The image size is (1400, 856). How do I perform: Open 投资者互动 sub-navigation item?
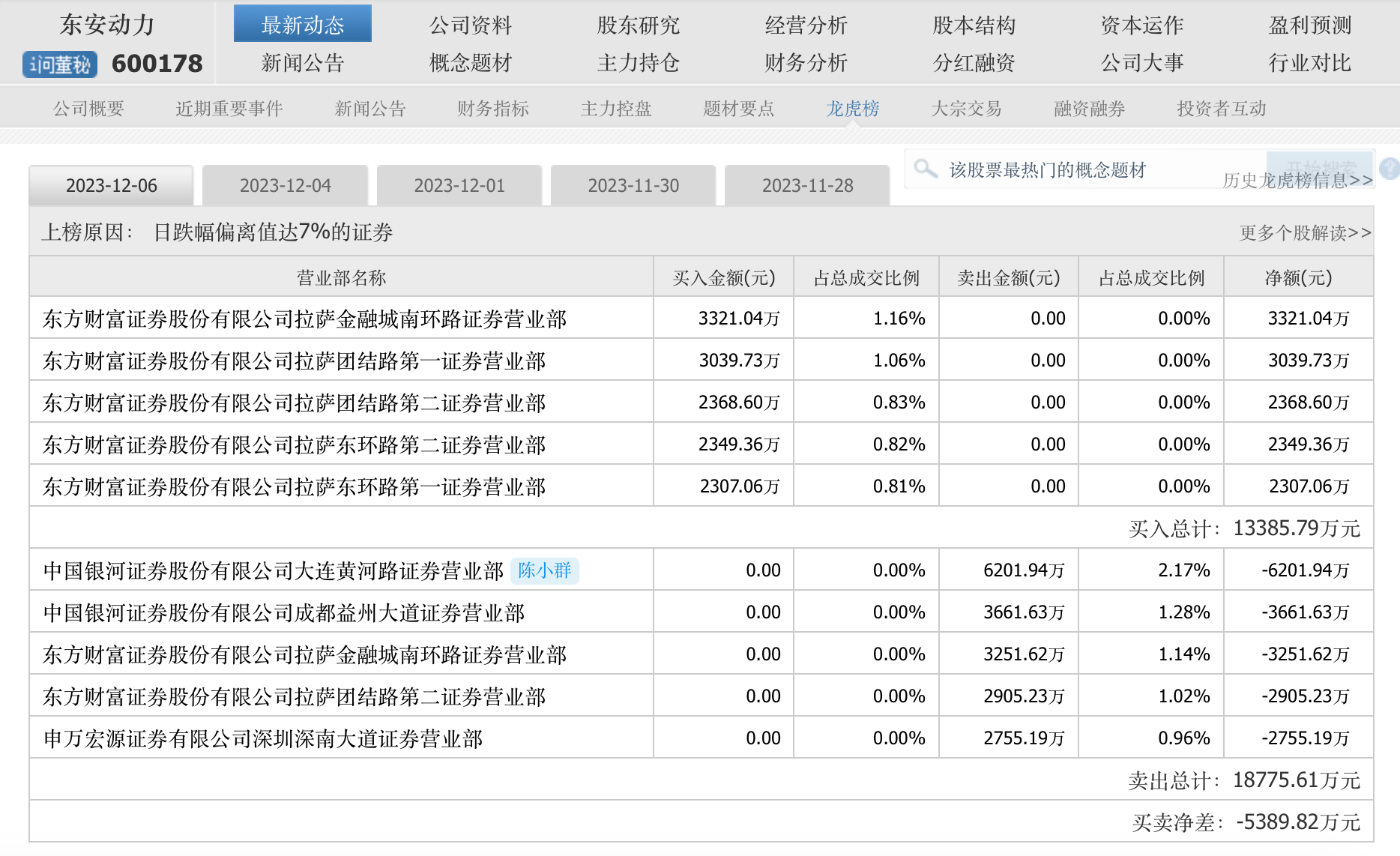point(1221,109)
